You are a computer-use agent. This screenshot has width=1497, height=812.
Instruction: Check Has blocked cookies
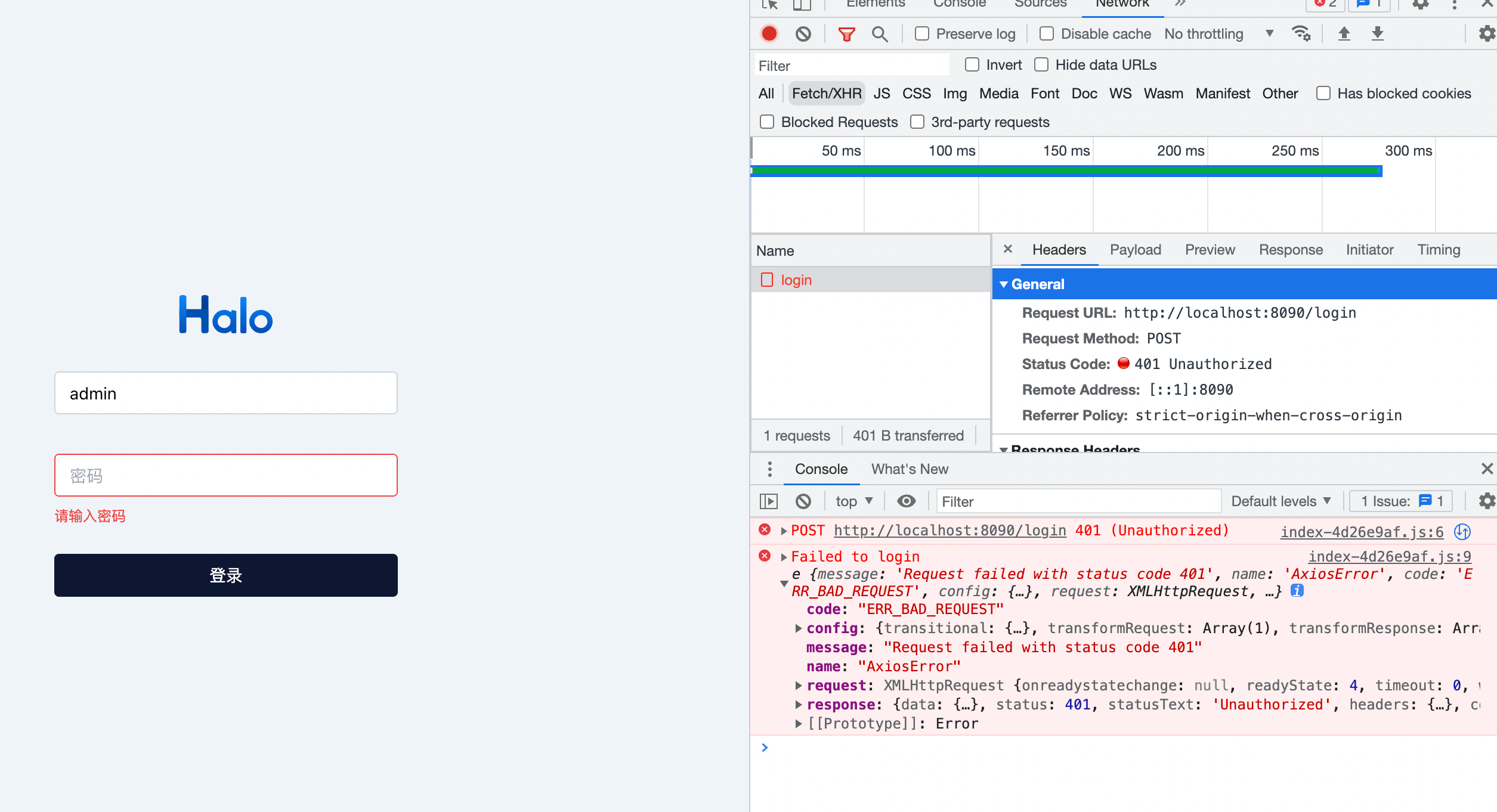(1323, 94)
